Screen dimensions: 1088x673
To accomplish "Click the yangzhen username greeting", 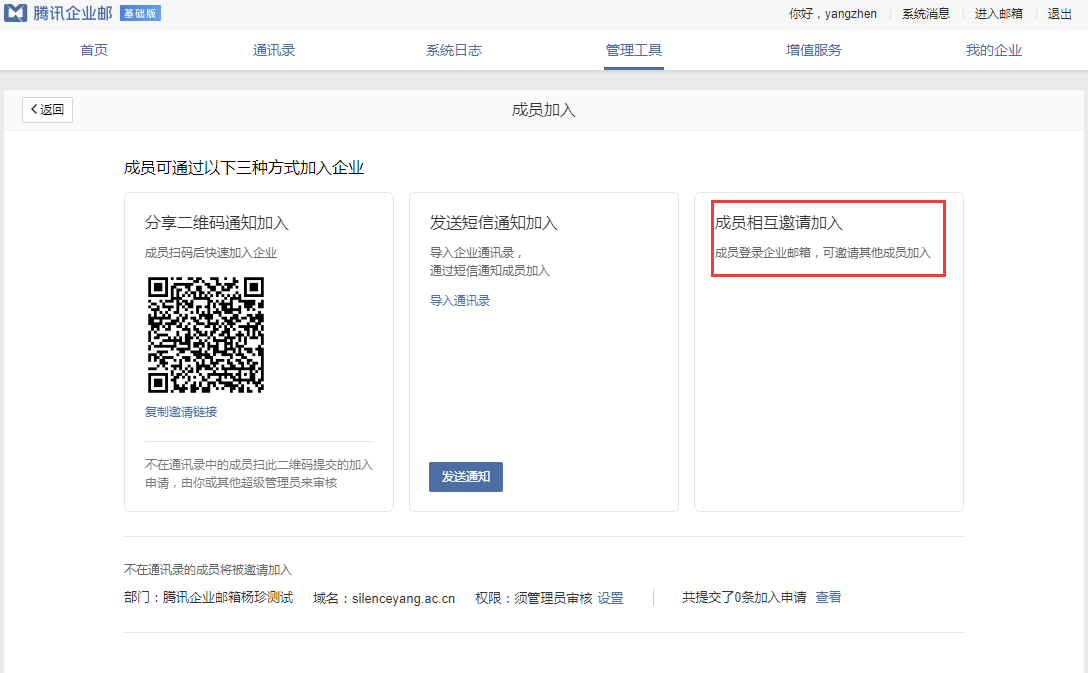I will tap(833, 14).
